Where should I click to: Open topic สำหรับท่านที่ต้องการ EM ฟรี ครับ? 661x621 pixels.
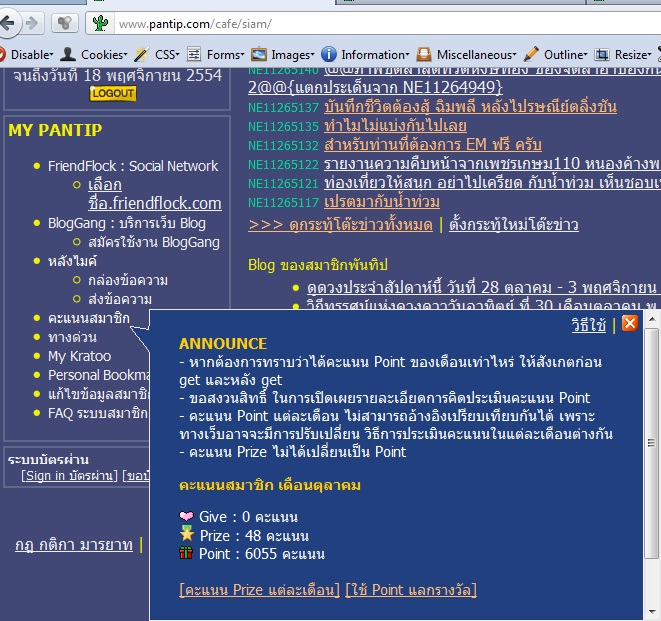(x=433, y=145)
